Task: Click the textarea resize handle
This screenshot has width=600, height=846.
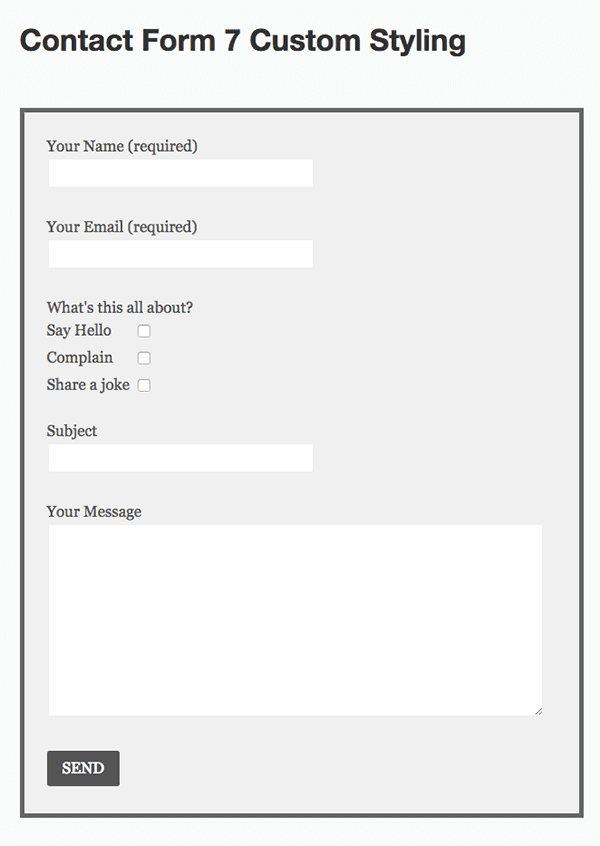Action: pyautogui.click(x=537, y=711)
